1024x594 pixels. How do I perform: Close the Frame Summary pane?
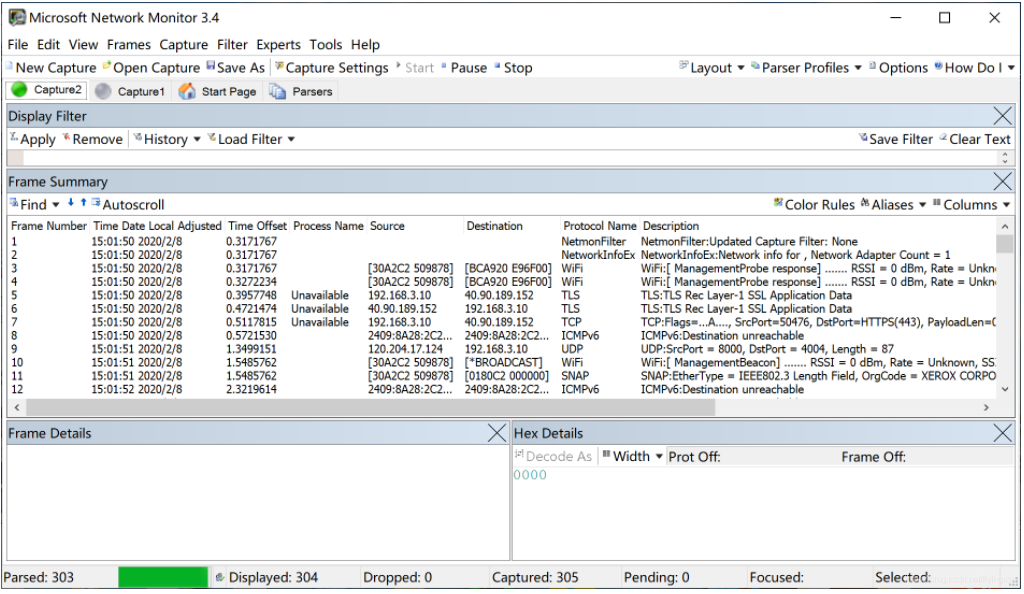pos(1002,181)
